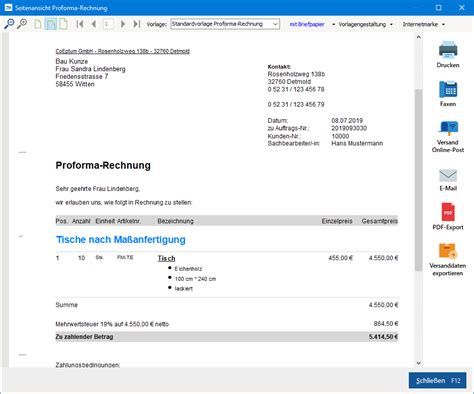Screen dimensions: 474x394
Task: Export the invoice via PDF-Export
Action: click(448, 216)
